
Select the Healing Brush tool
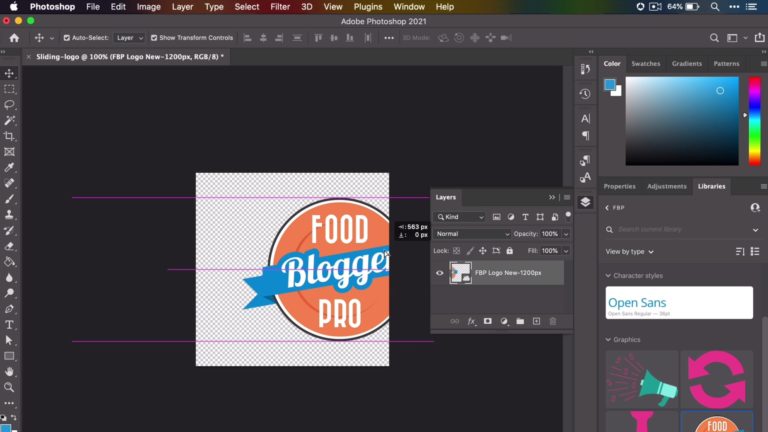pyautogui.click(x=9, y=183)
